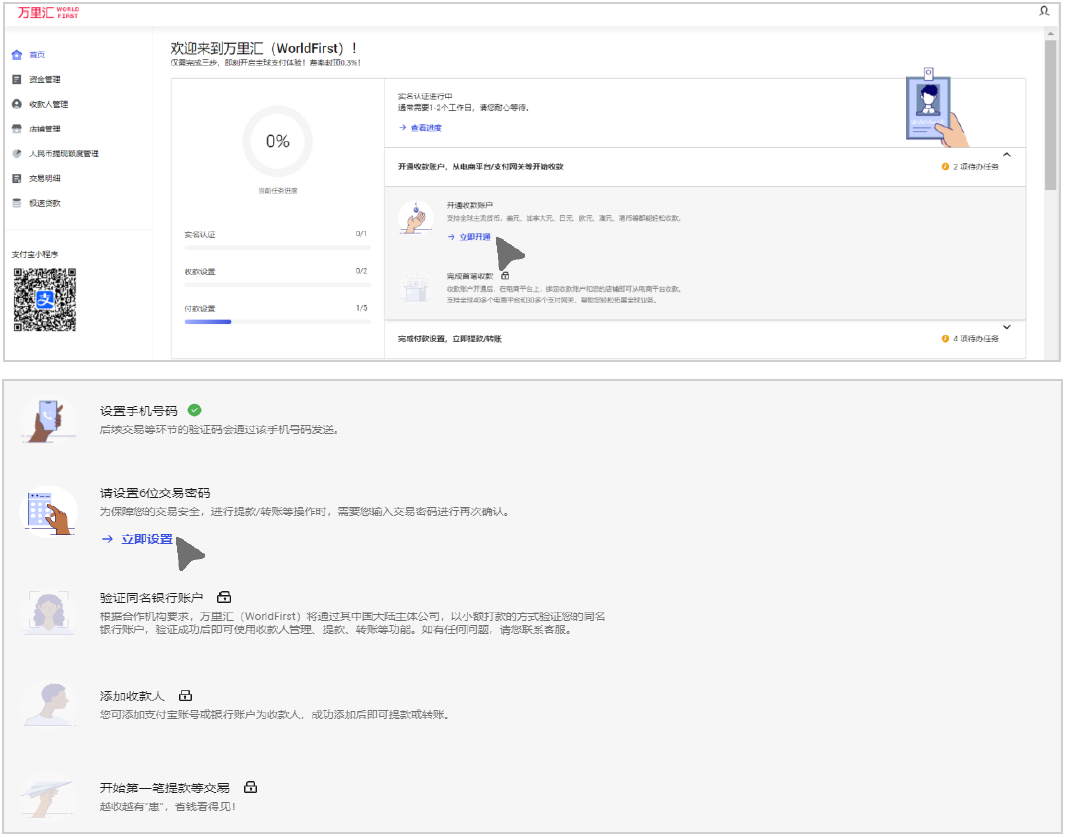This screenshot has height=837, width=1065.
Task: Click the 验证同名银行账户 heading
Action: click(151, 598)
